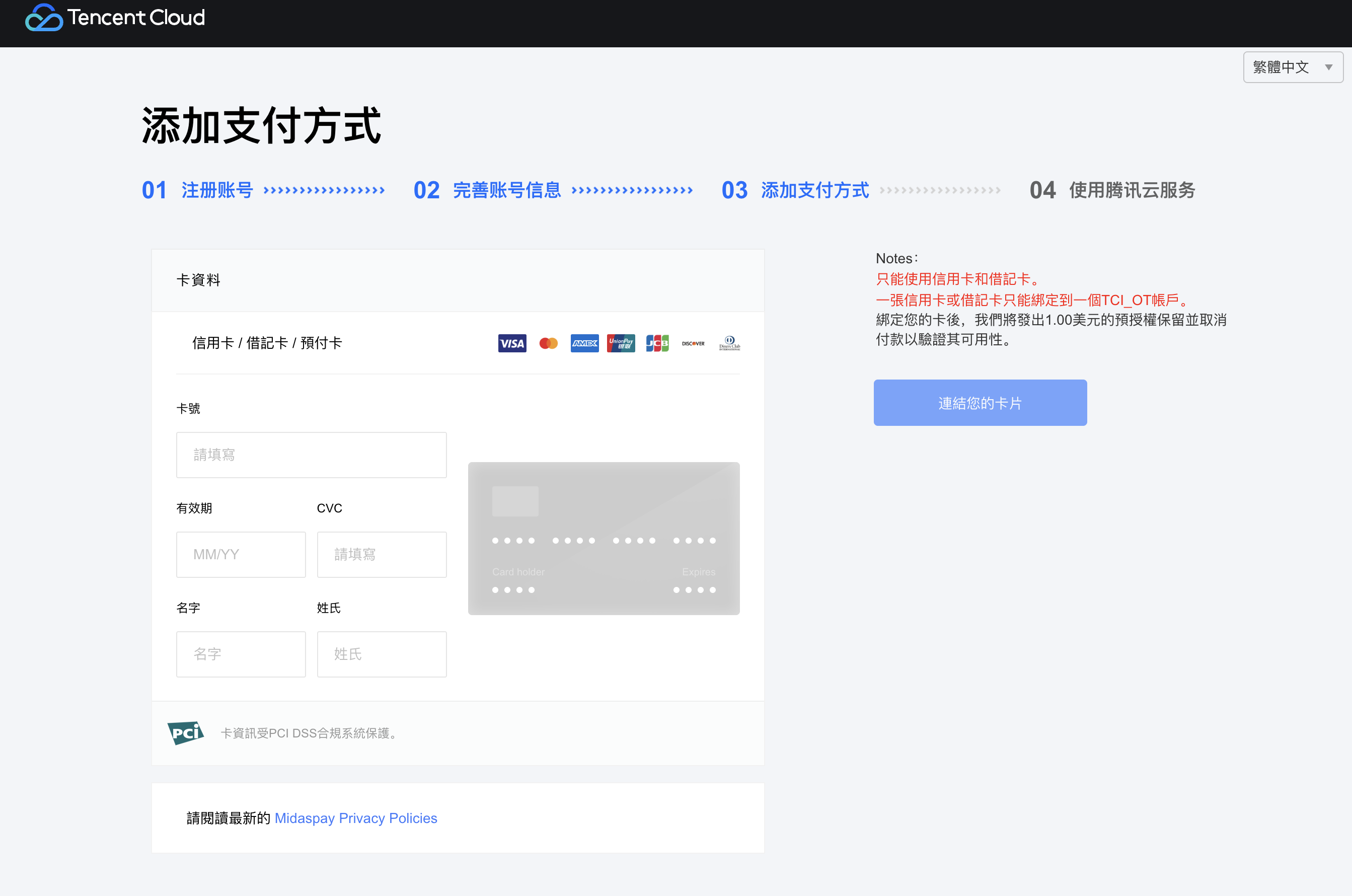Image resolution: width=1352 pixels, height=896 pixels.
Task: Click the Diners Club icon
Action: [x=729, y=343]
